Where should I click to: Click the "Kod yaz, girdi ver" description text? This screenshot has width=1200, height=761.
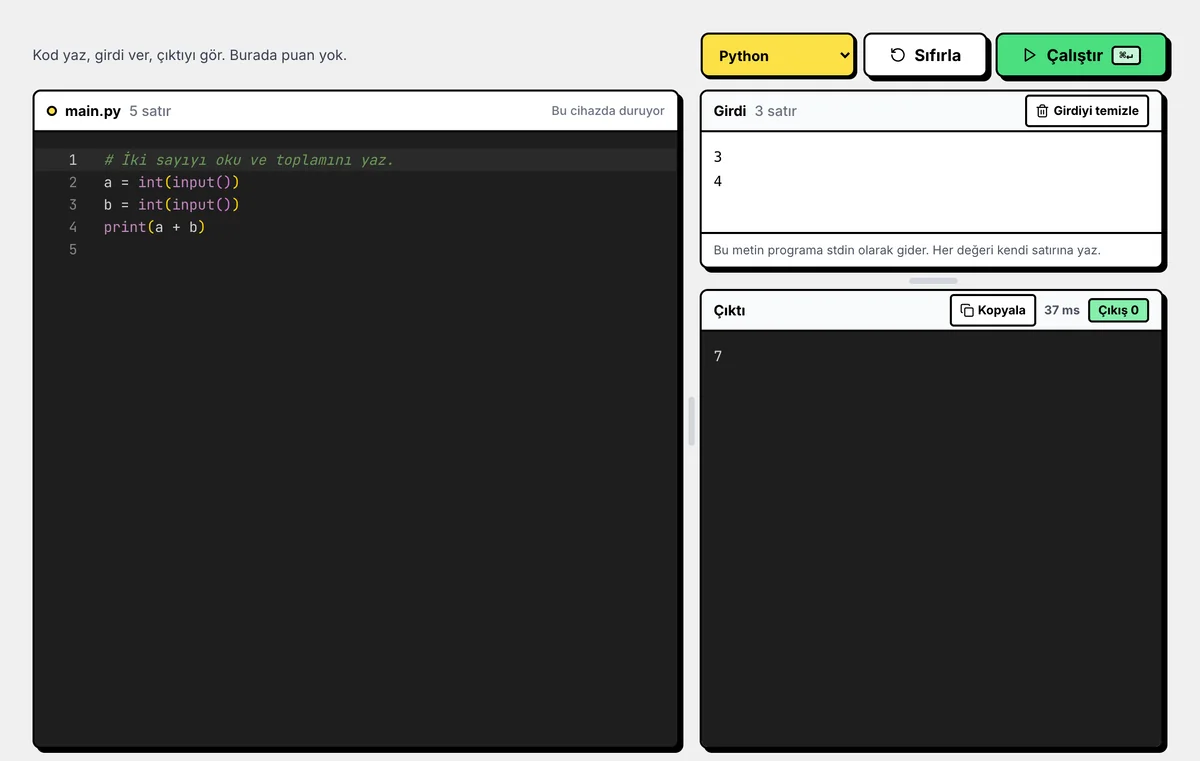[190, 55]
